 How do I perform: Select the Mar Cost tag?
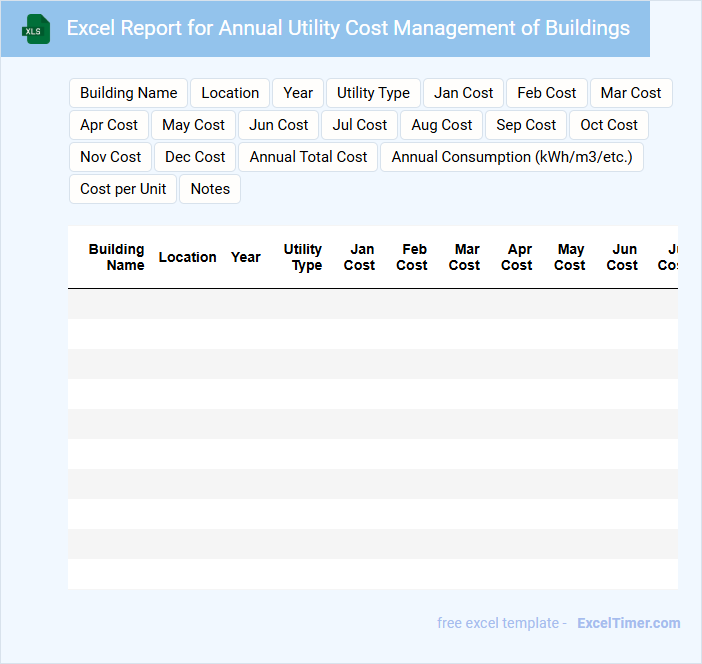631,93
